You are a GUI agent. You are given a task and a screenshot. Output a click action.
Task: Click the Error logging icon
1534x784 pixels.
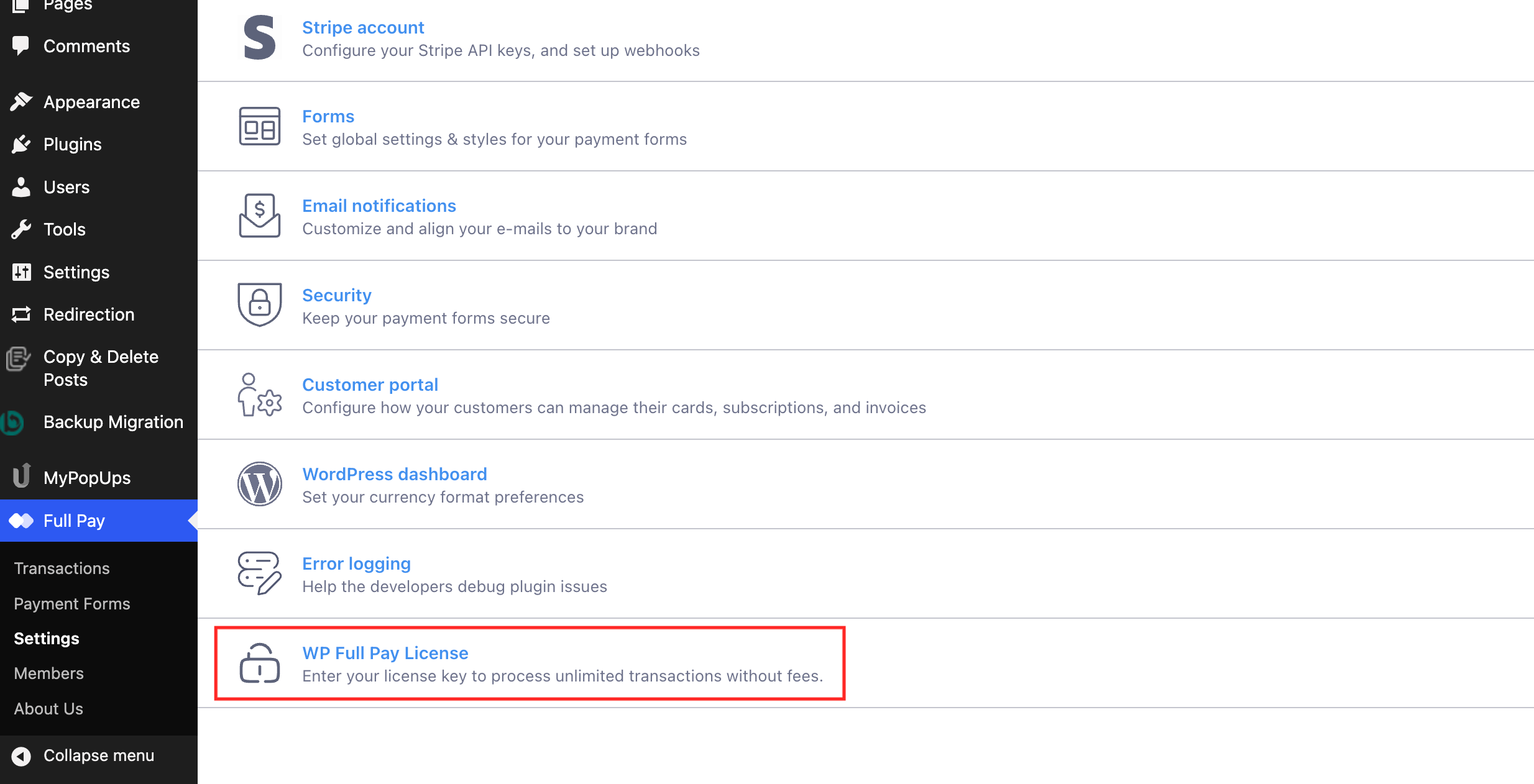259,573
